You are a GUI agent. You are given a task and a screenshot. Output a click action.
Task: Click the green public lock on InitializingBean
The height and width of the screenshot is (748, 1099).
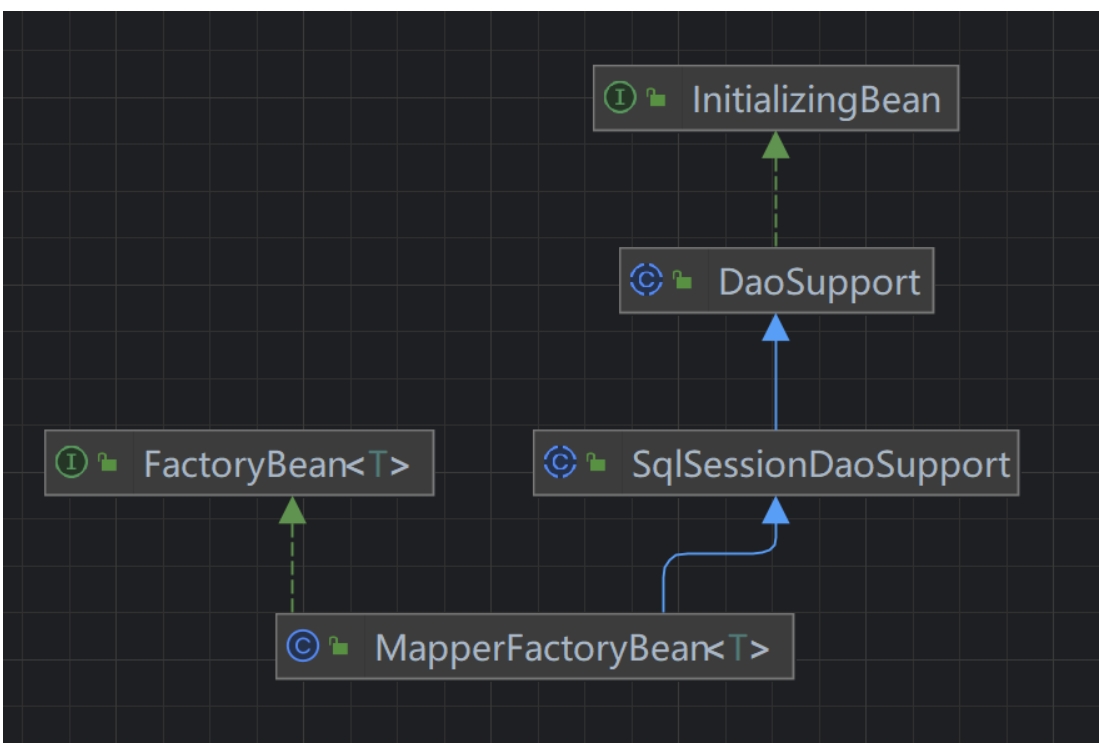click(x=655, y=98)
